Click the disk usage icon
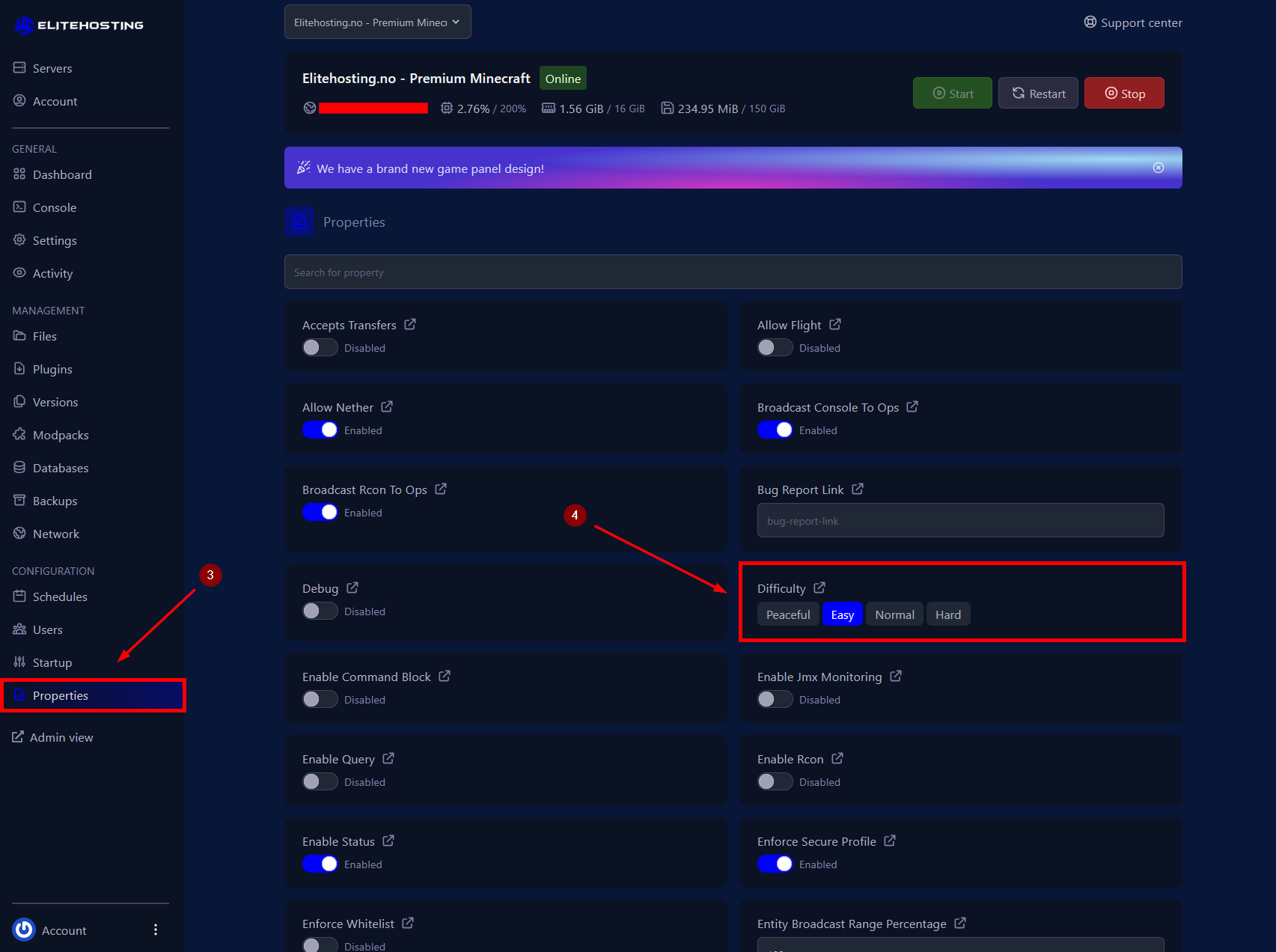1276x952 pixels. pos(668,108)
